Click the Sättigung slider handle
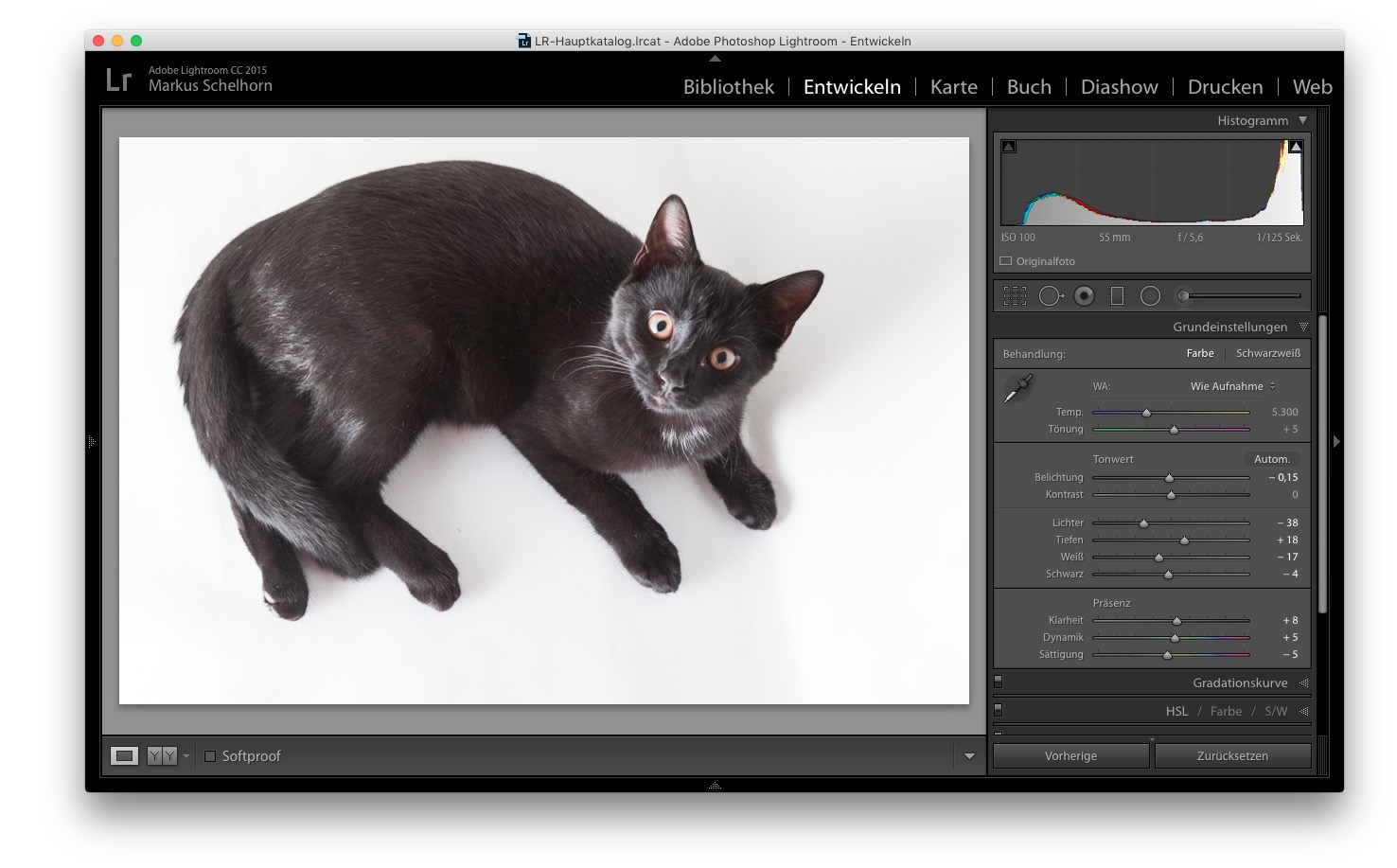The image size is (1397, 868). click(1167, 655)
